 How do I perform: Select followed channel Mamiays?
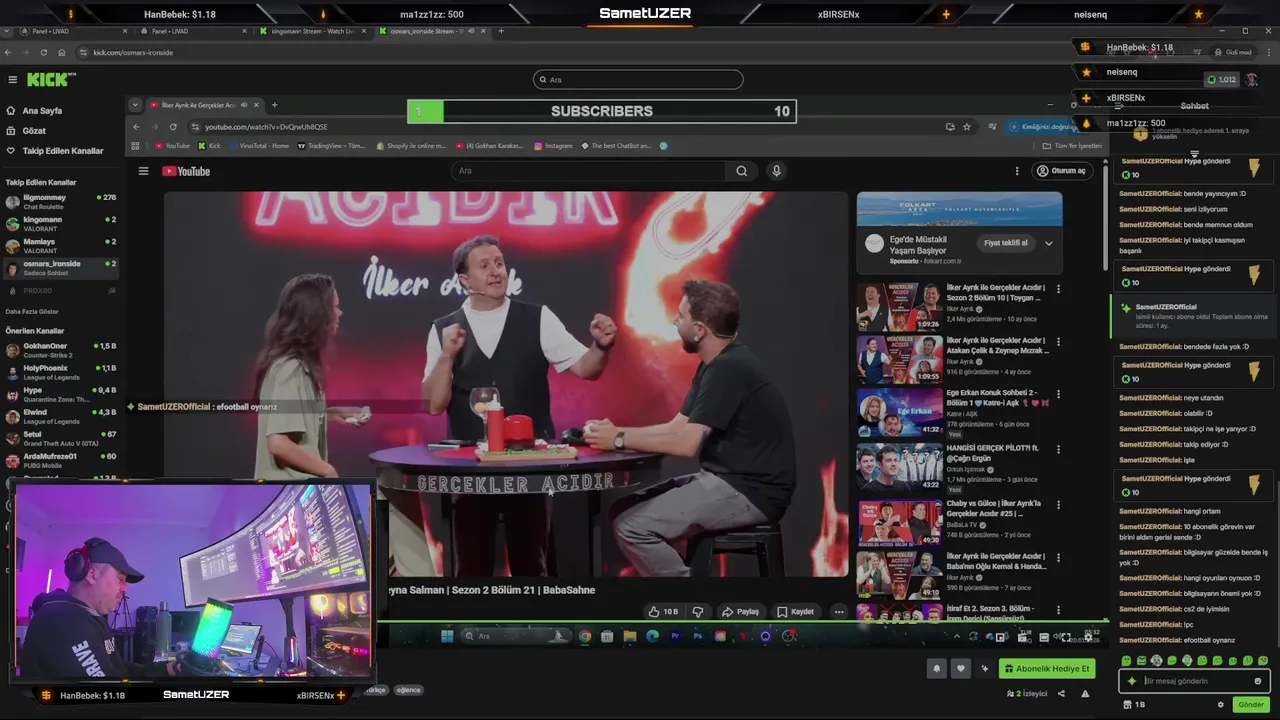[x=60, y=246]
